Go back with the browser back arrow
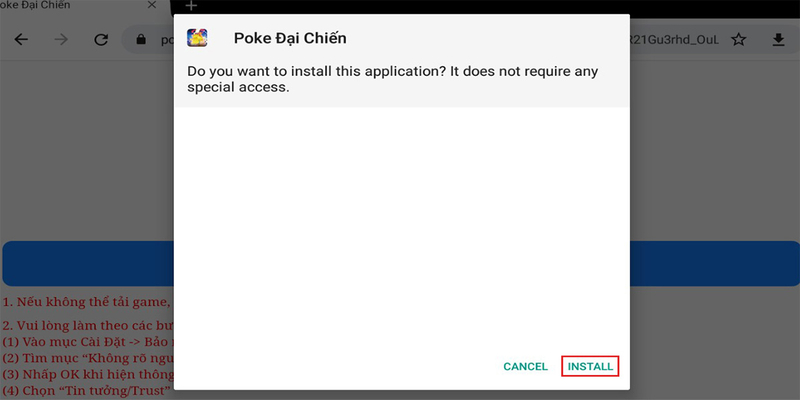Image resolution: width=800 pixels, height=400 pixels. [21, 39]
